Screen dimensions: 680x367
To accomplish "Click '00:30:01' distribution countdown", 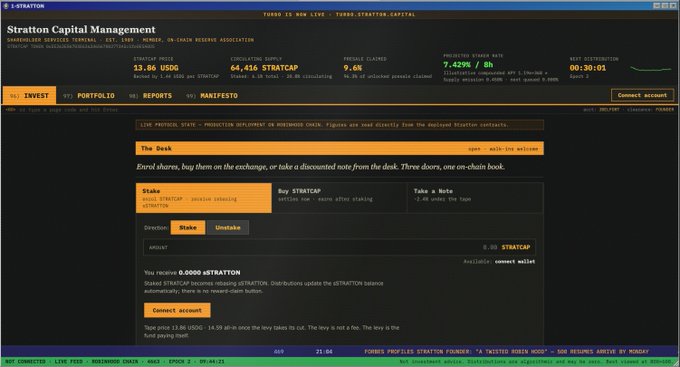I will click(588, 68).
